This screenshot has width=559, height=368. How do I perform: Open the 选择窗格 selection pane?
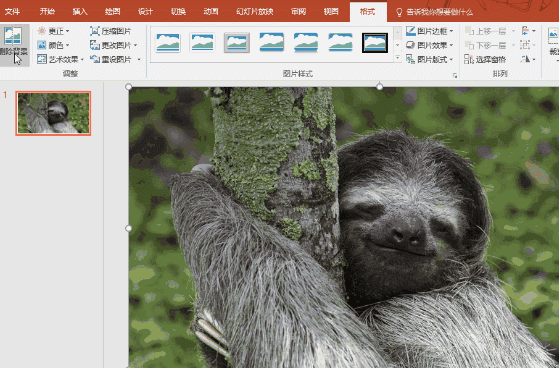pos(485,59)
